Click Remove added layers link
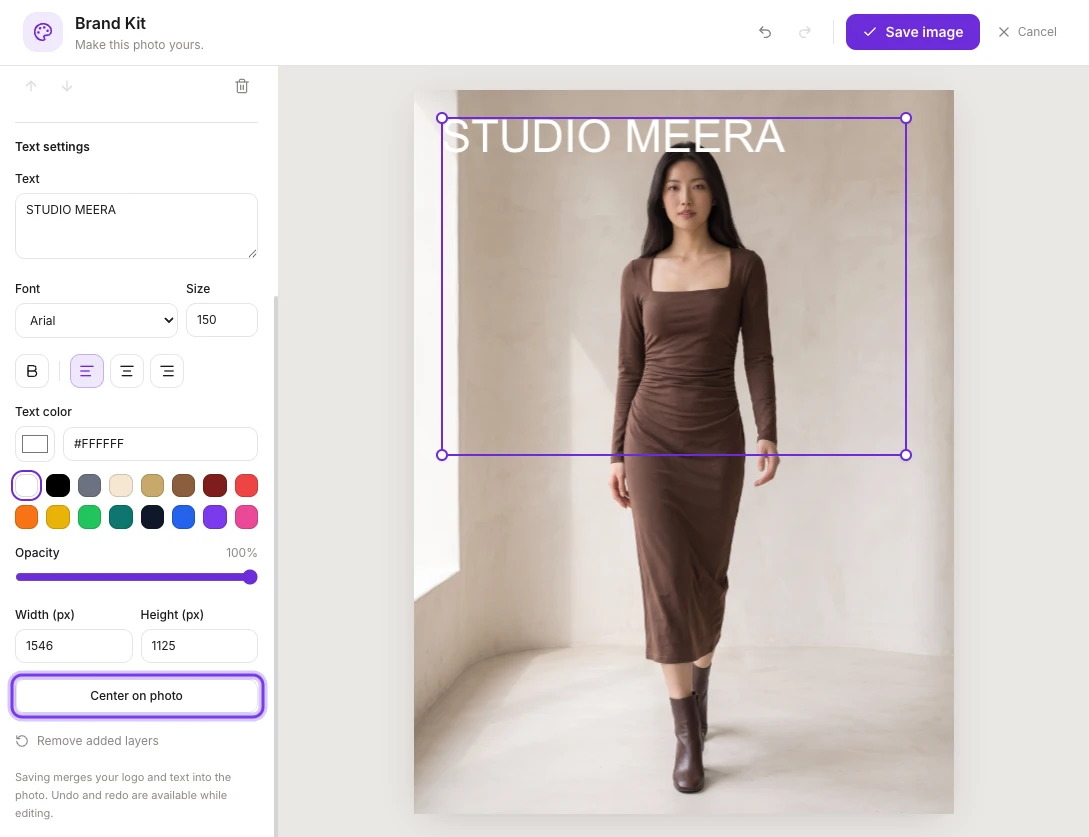The width and height of the screenshot is (1089, 837). (87, 741)
